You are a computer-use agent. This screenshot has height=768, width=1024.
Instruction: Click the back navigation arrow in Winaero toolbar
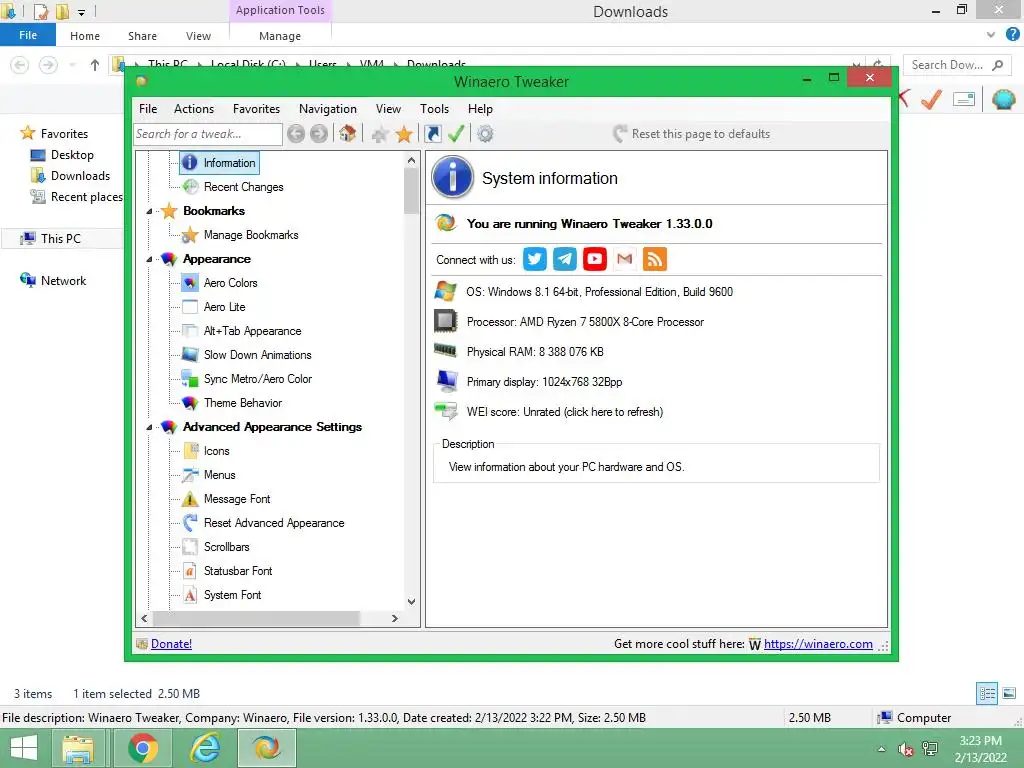click(x=296, y=134)
